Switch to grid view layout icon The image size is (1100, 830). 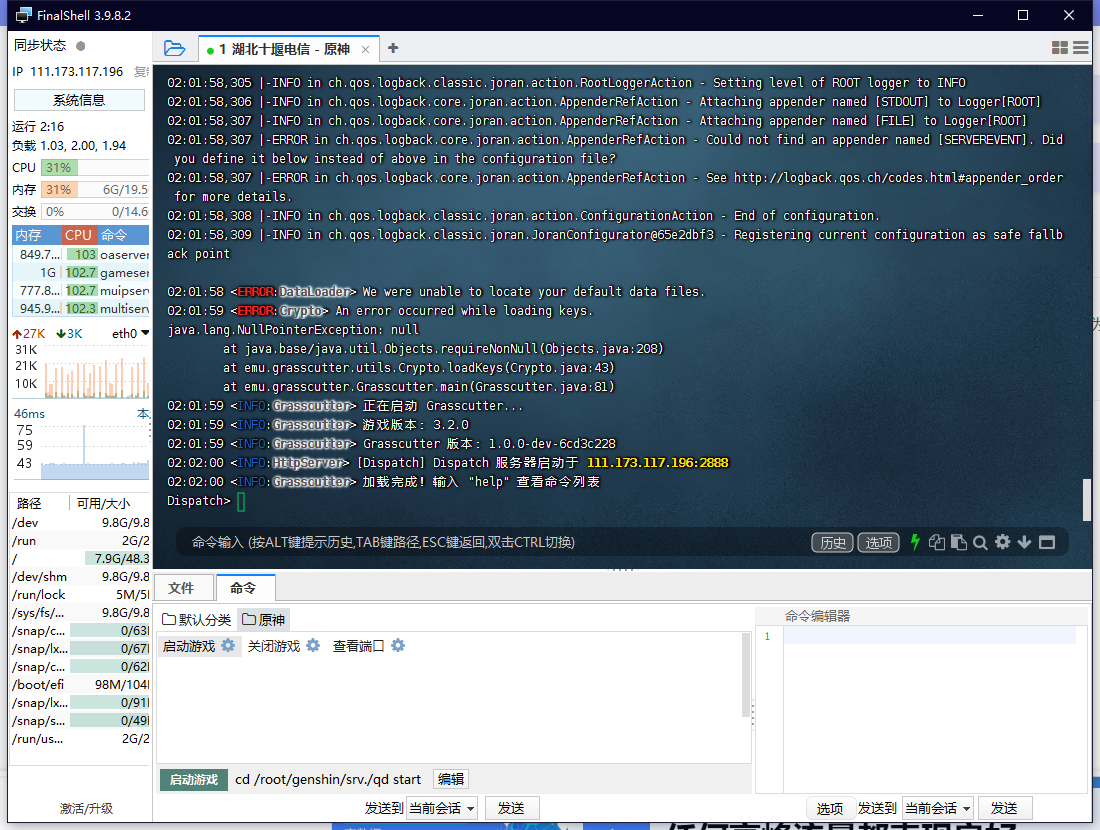click(1059, 48)
